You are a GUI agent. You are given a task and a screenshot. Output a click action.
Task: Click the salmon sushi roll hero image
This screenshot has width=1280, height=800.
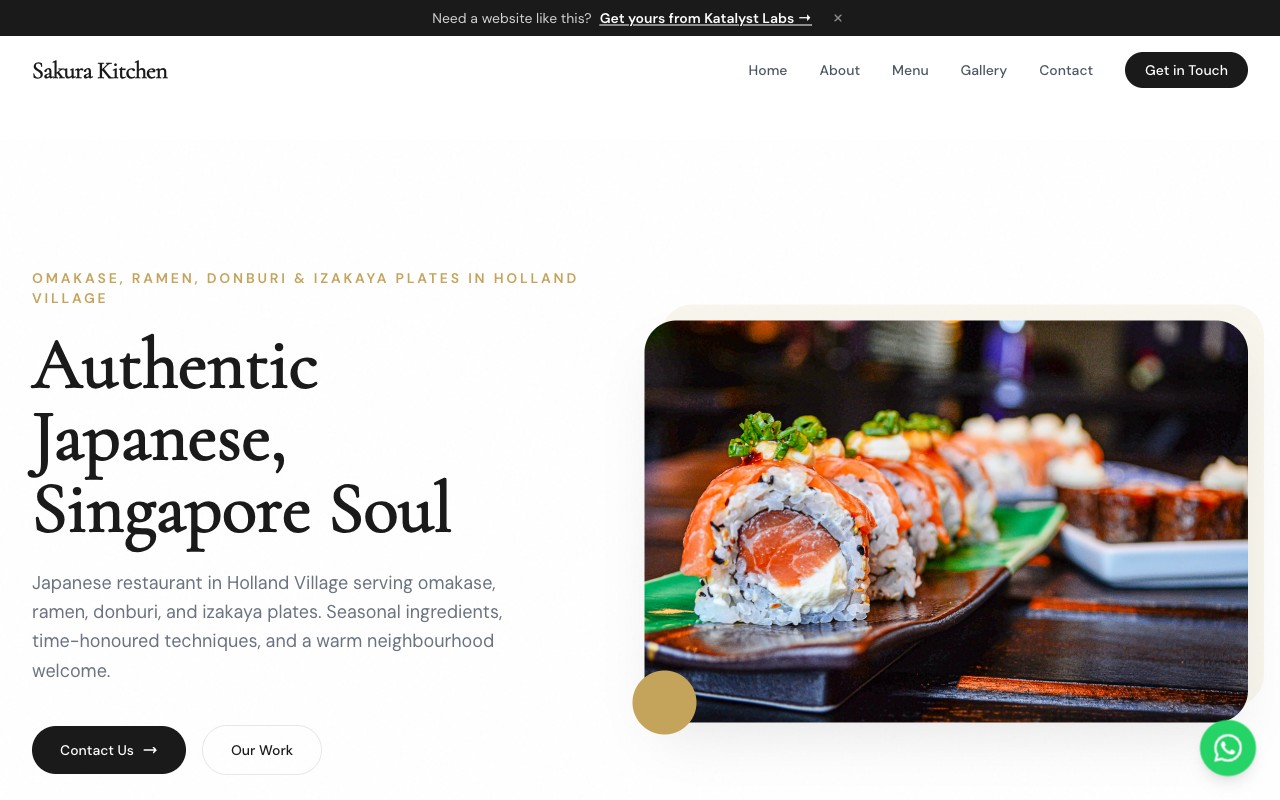[946, 521]
